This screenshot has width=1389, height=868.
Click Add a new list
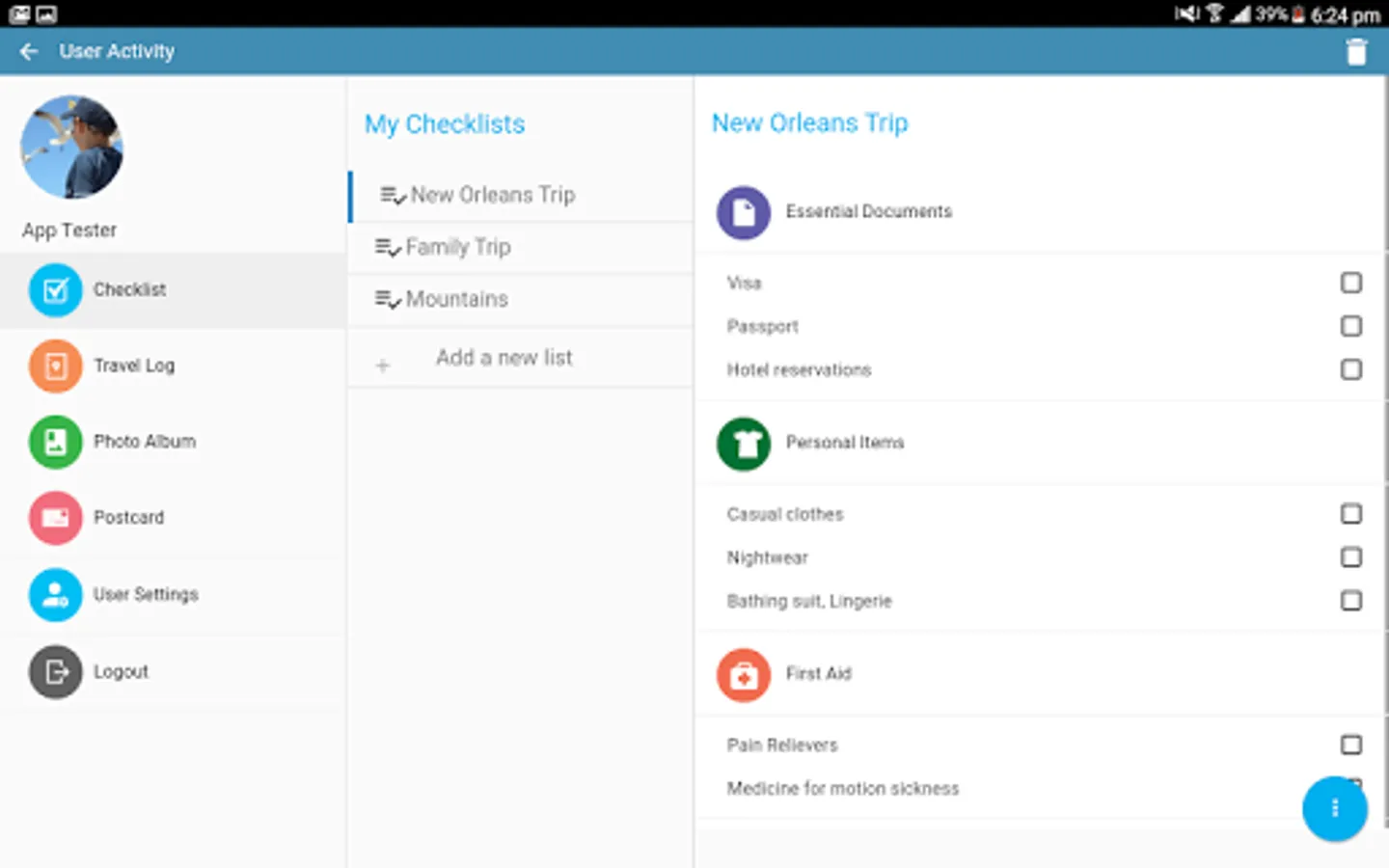pyautogui.click(x=504, y=358)
